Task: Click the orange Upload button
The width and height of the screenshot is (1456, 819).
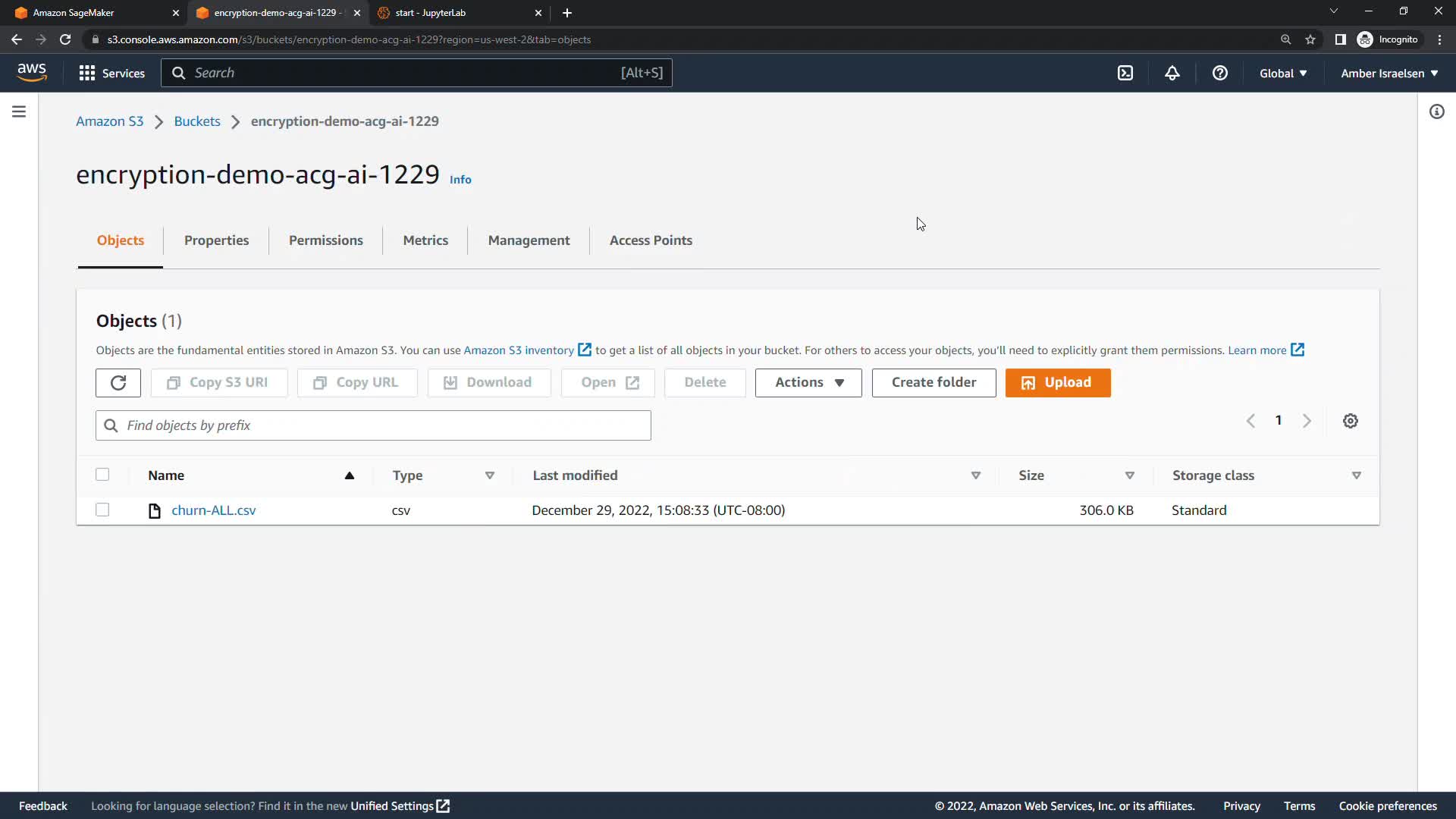Action: click(x=1058, y=383)
